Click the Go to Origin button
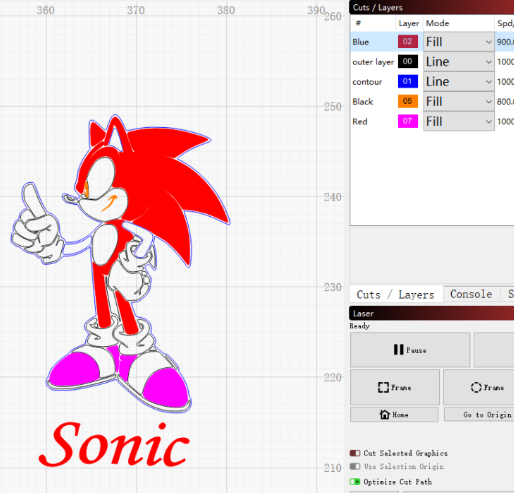 click(480, 415)
